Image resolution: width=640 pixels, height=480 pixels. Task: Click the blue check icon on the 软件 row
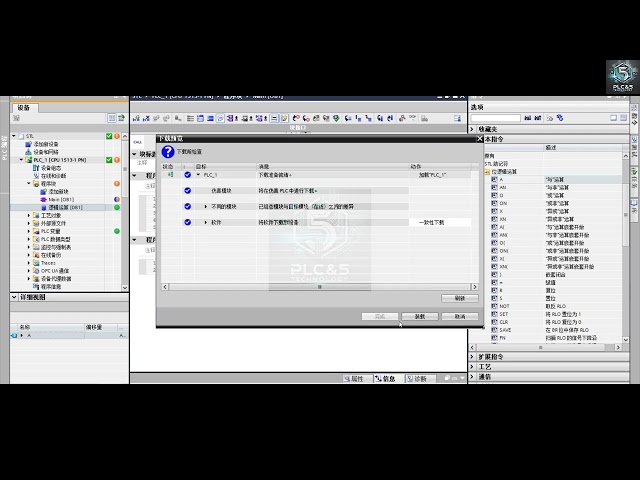pos(187,222)
